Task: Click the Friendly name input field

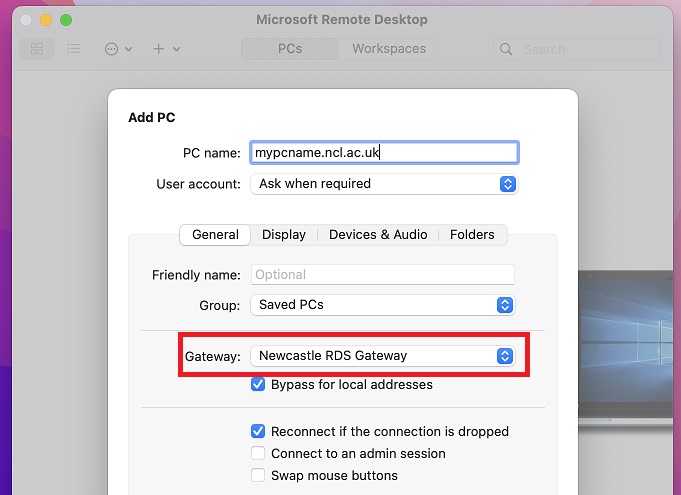Action: pyautogui.click(x=382, y=275)
